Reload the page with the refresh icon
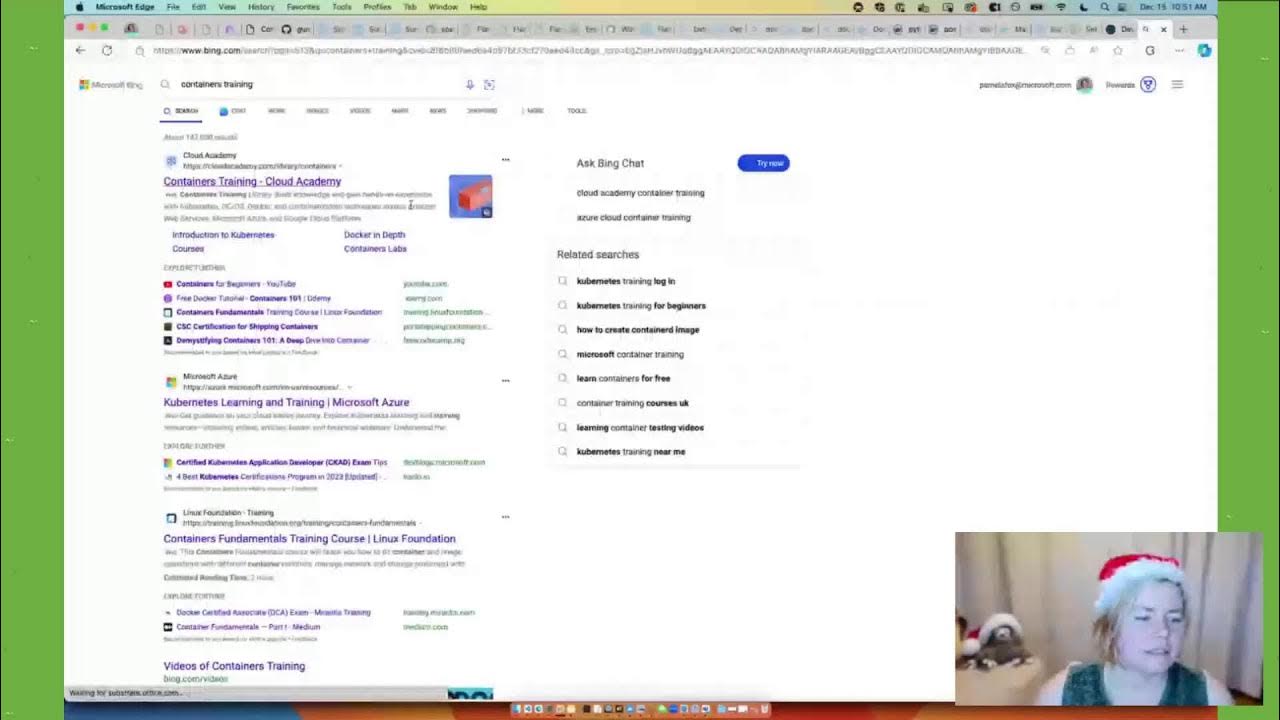 (x=107, y=50)
